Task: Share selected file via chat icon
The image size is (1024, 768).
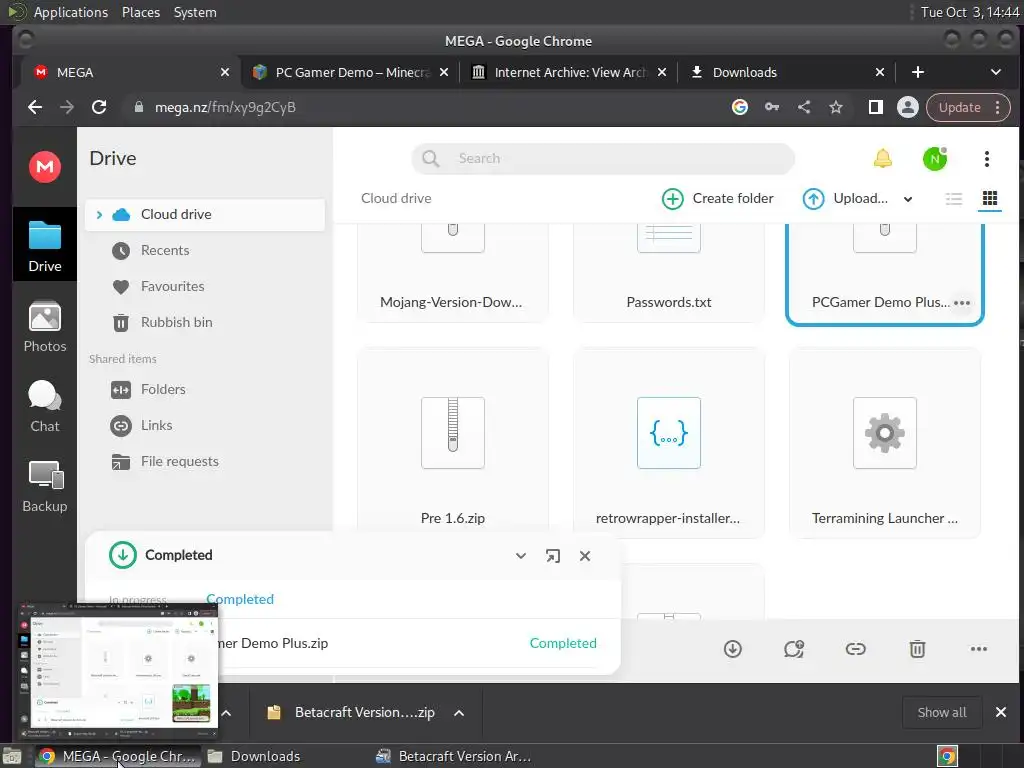Action: point(793,648)
